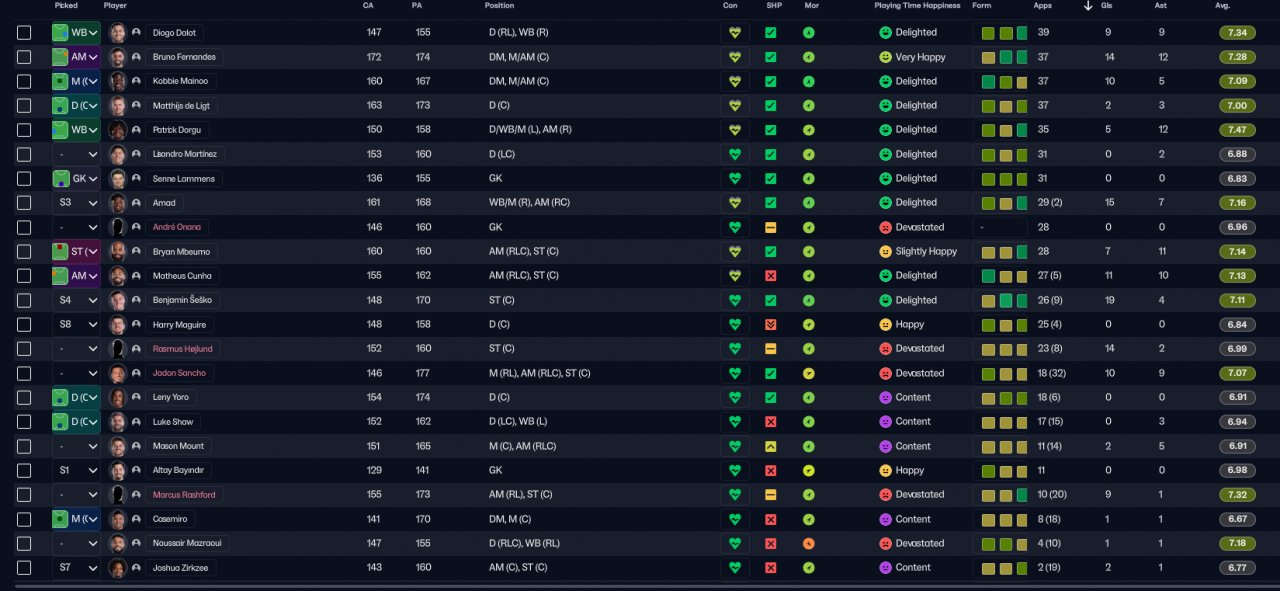Click André Onana's devastated sad face icon

coord(885,227)
